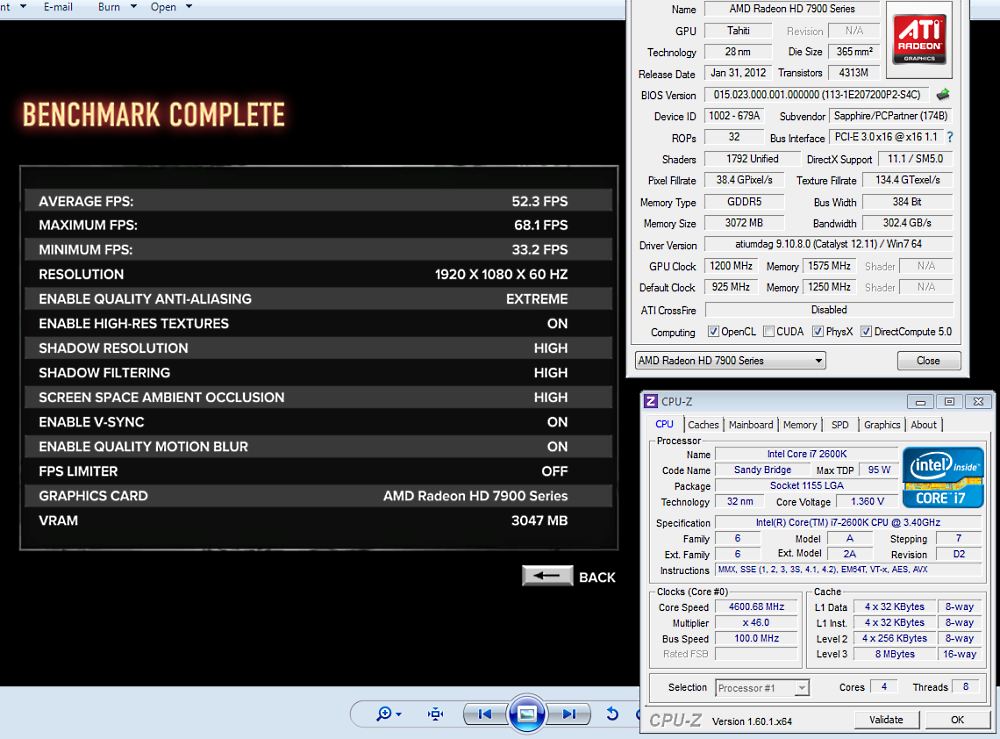Open the Processor #1 selection dropdown

coord(762,687)
